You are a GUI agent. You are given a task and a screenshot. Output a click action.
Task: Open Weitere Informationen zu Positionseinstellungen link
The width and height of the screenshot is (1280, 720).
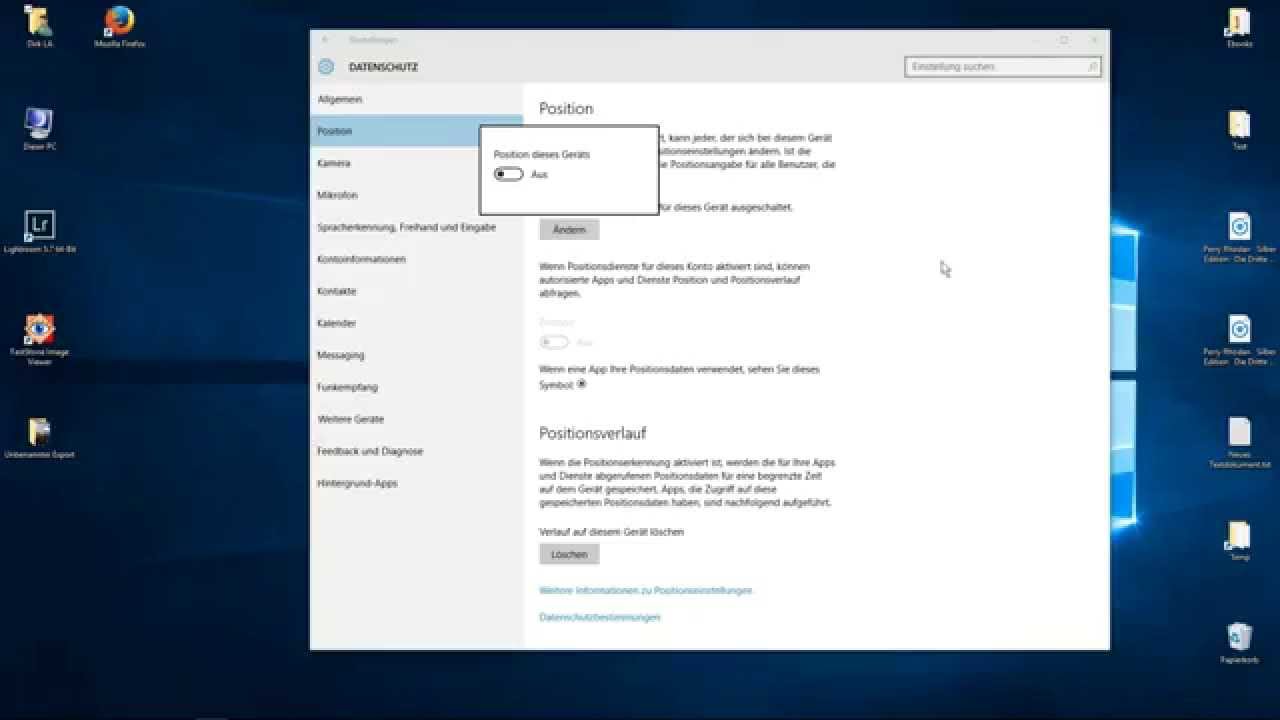tap(645, 591)
